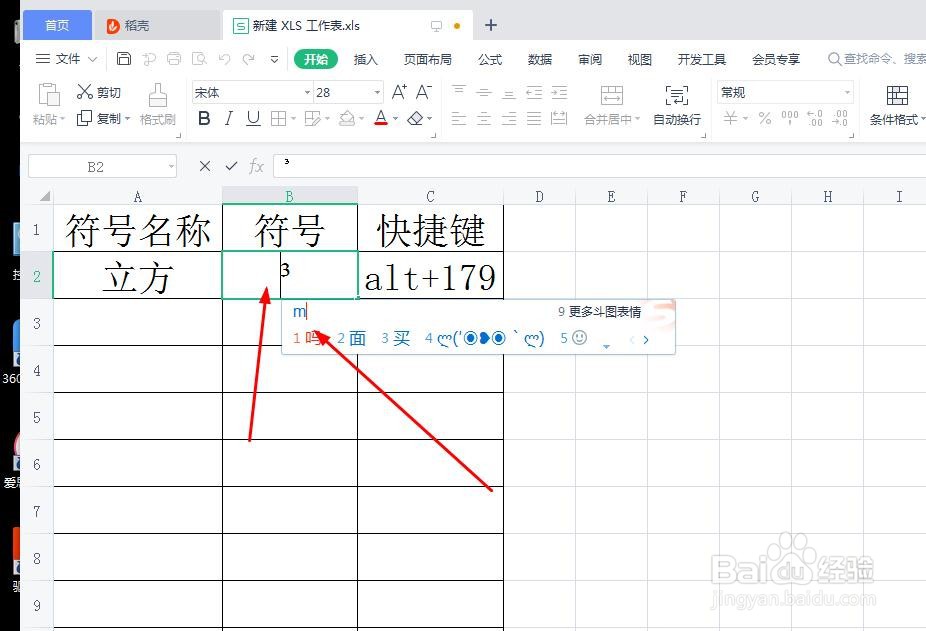Increase font size with A+ icon
926x631 pixels.
coord(399,92)
